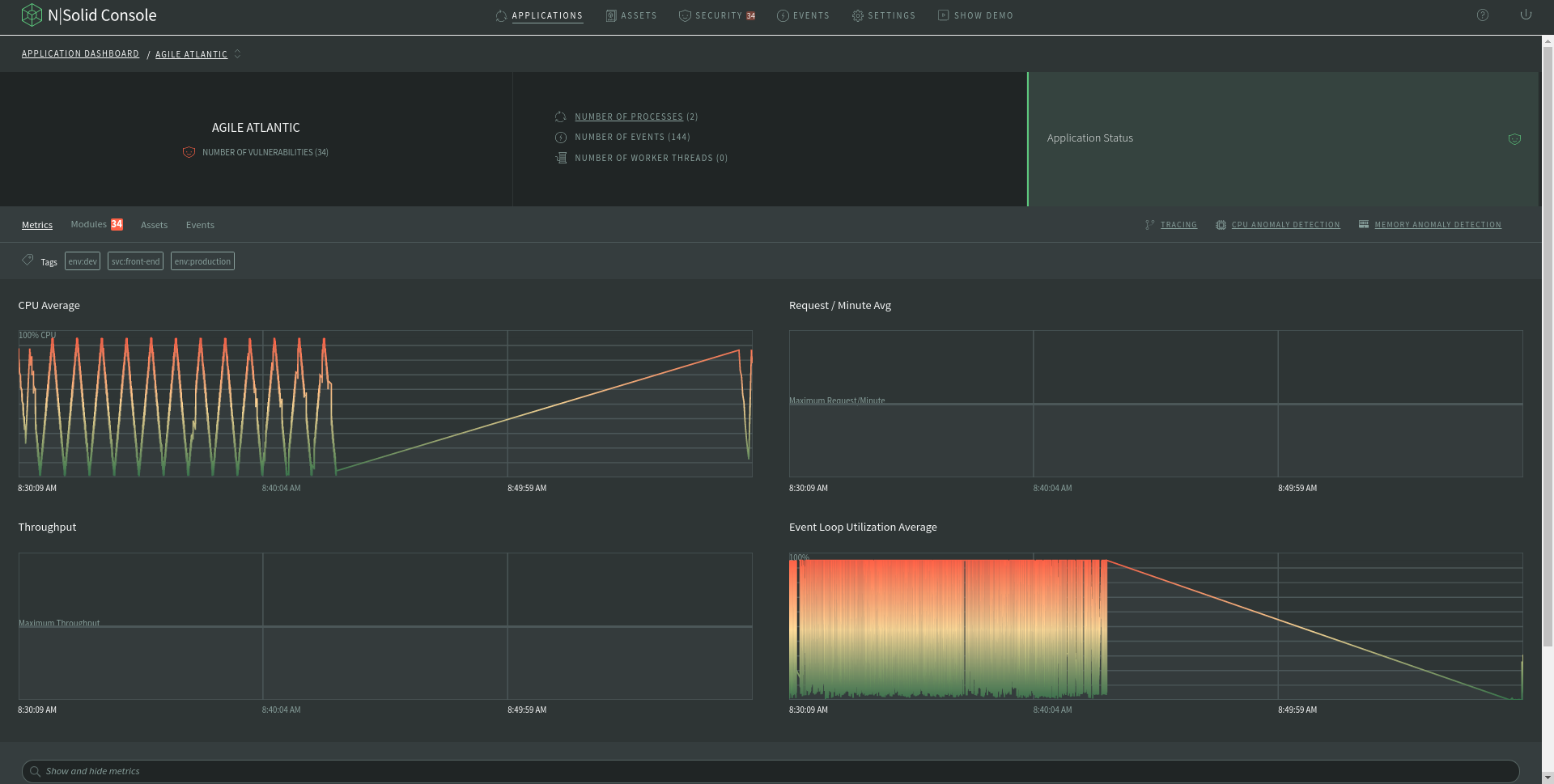Click the Show and hide metrics search field
Screen dimensions: 1554x784
pyautogui.click(x=771, y=771)
